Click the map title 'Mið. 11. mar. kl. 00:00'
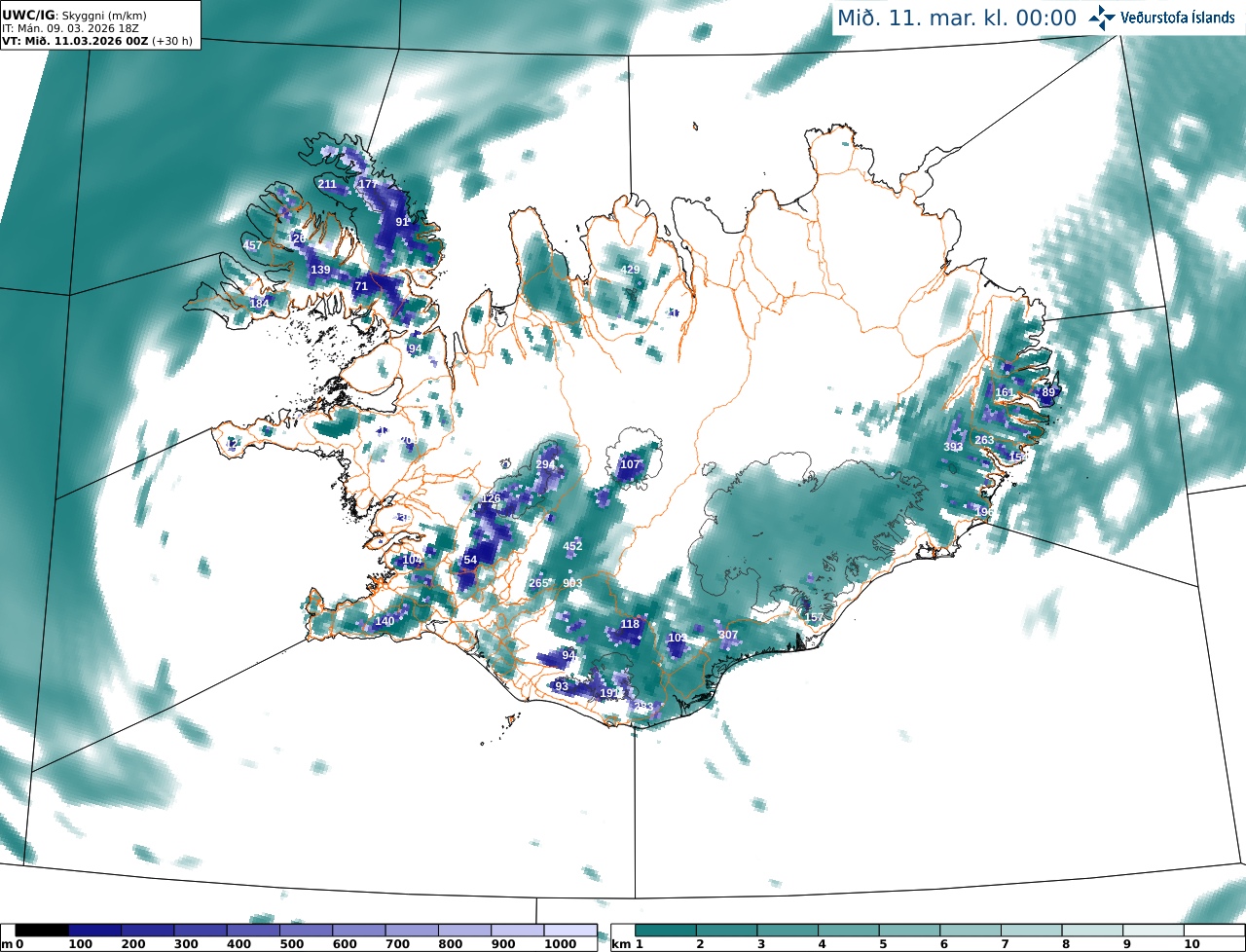 957,18
